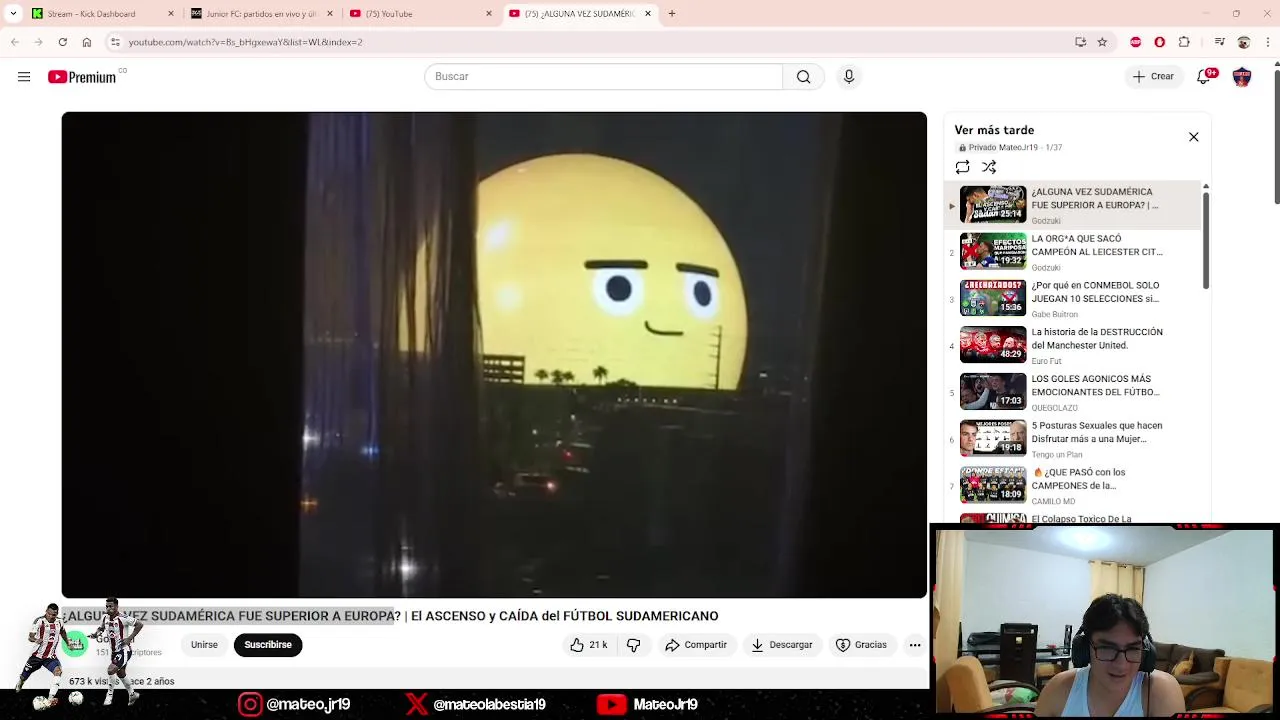Screen dimensions: 1280x720
Task: Open the extensions puzzle menu
Action: pos(1184,42)
